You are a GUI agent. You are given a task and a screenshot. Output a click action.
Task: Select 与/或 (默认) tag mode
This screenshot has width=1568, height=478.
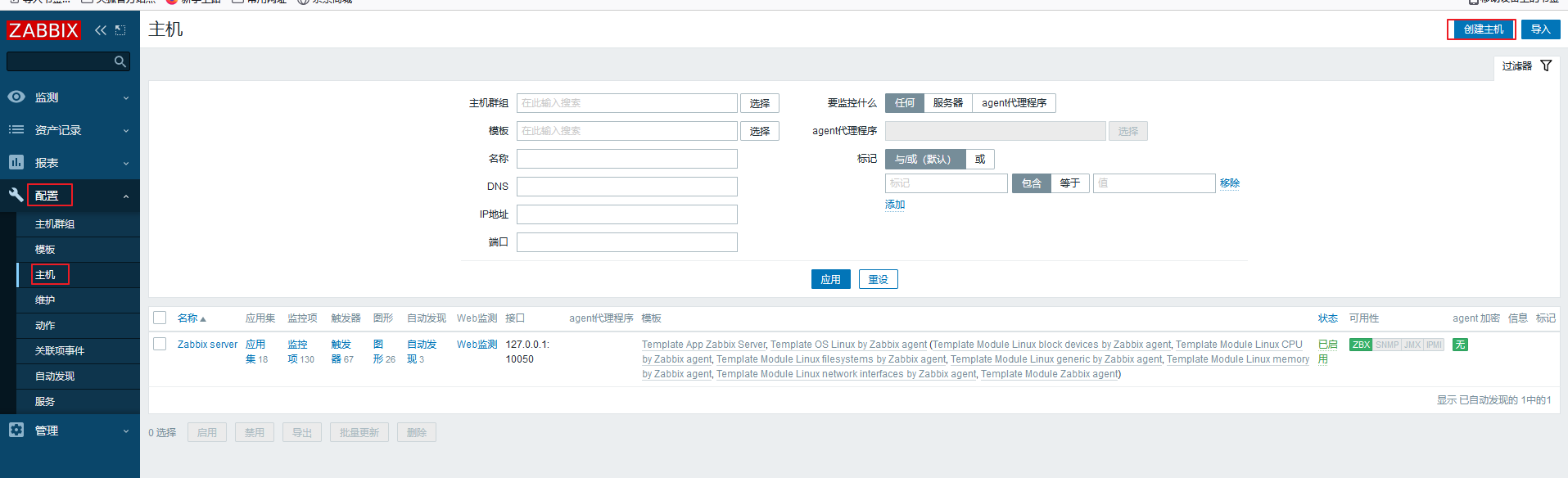click(x=925, y=159)
